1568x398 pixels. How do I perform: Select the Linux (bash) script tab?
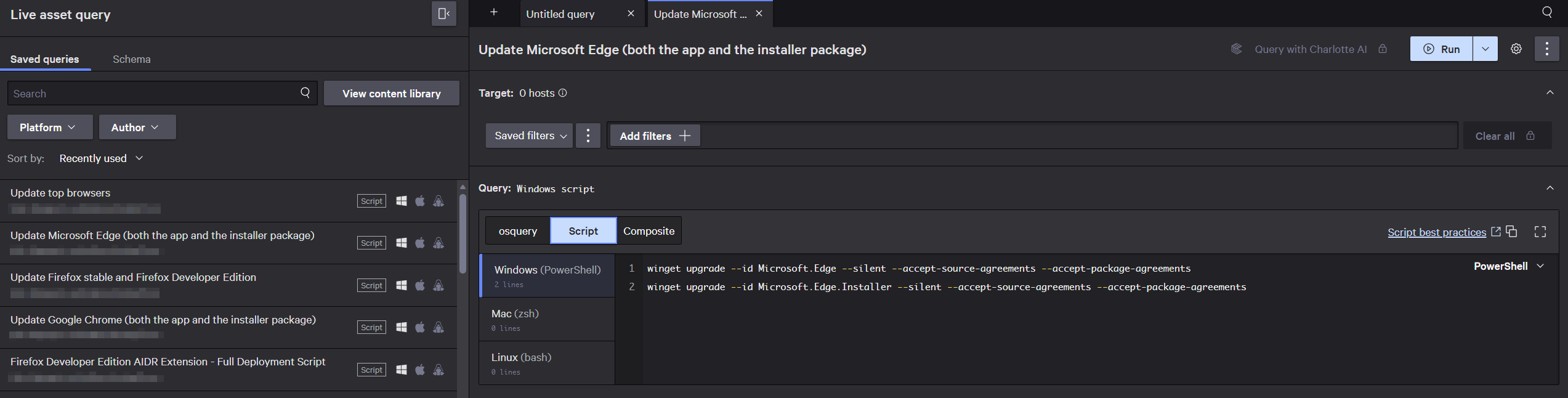coord(547,363)
